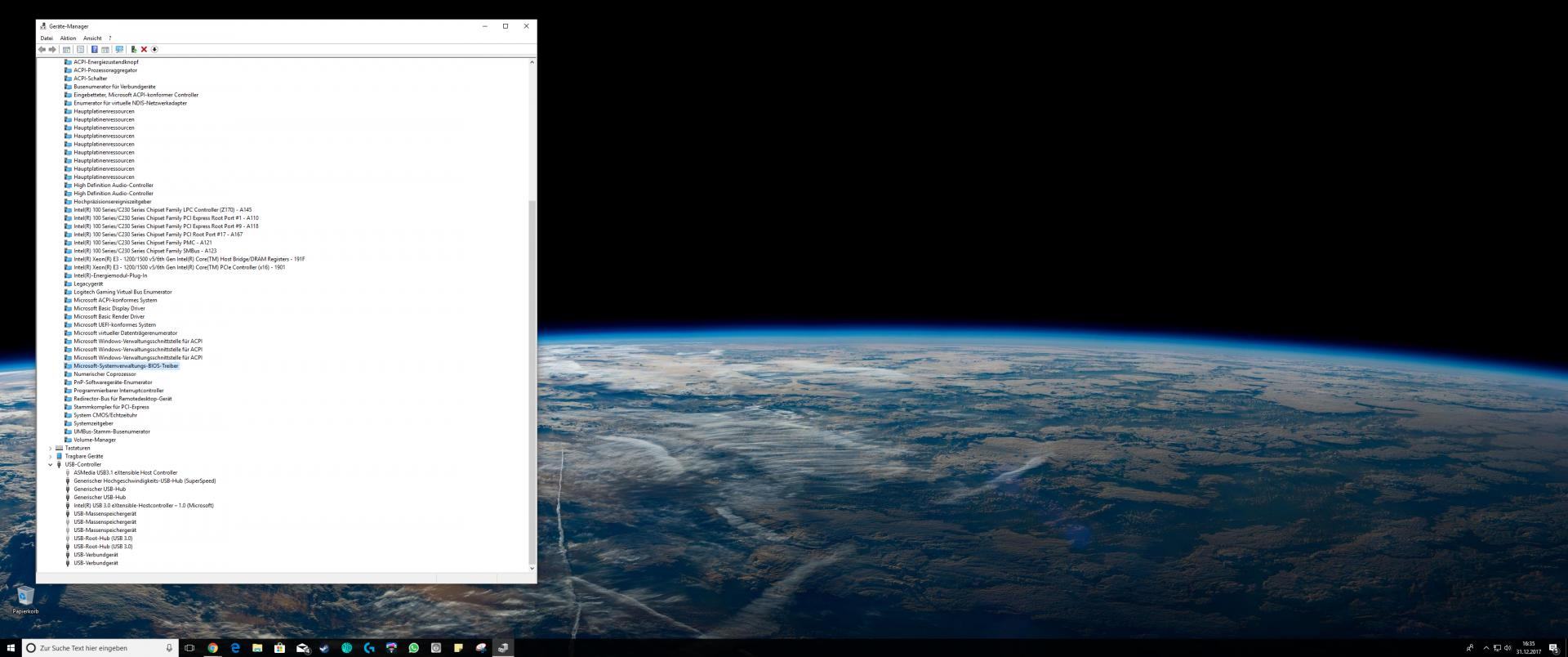The image size is (1568, 657).
Task: Show hidden system tray icons
Action: click(x=1486, y=648)
